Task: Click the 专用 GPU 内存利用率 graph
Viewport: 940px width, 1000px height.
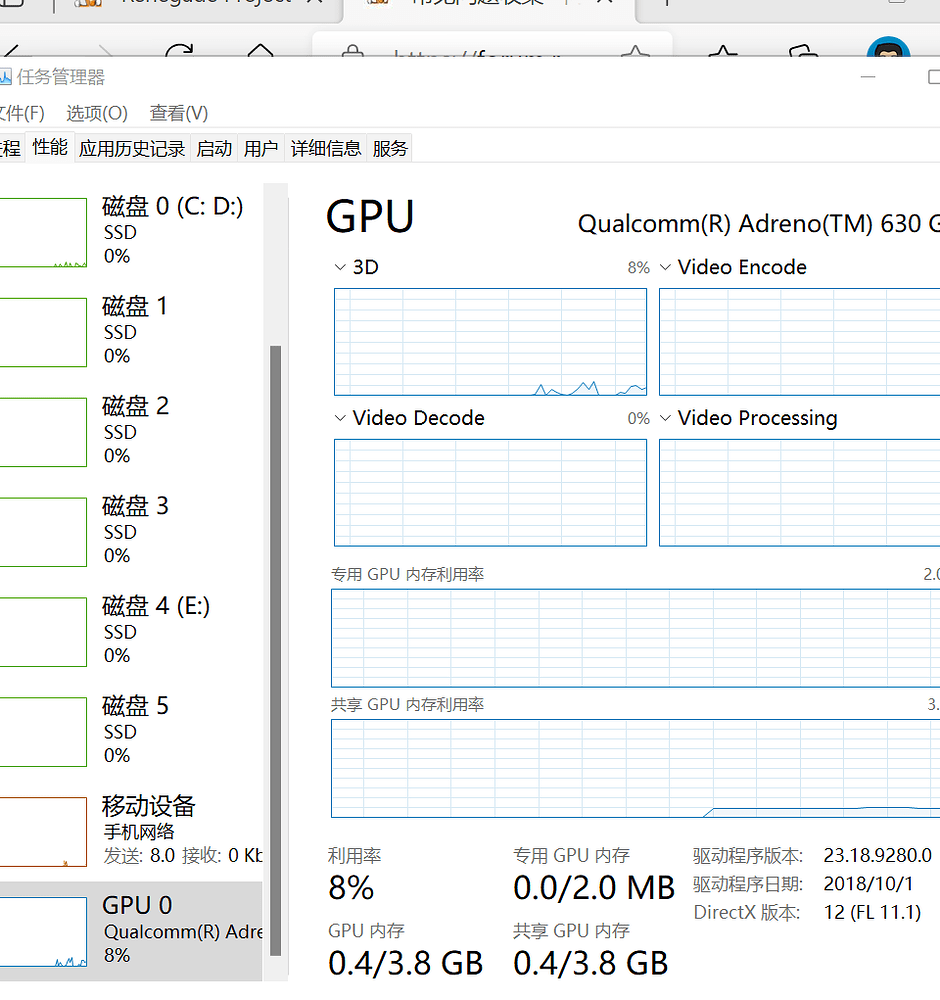Action: tap(636, 638)
